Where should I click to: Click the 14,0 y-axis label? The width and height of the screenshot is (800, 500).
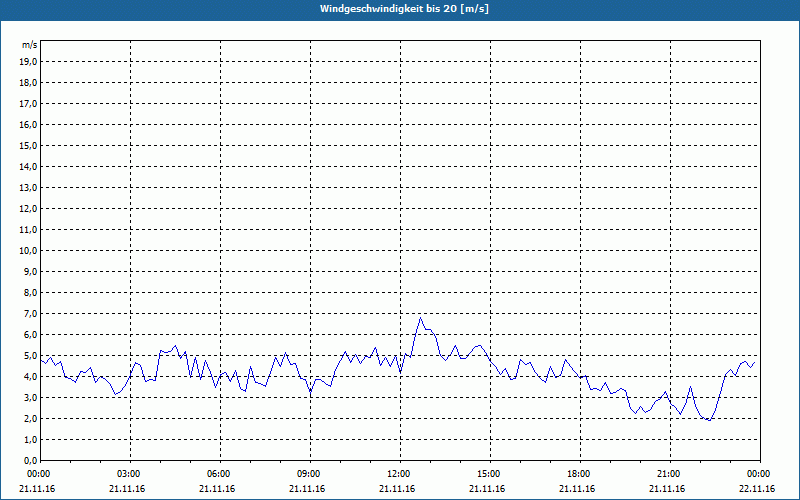pos(28,166)
